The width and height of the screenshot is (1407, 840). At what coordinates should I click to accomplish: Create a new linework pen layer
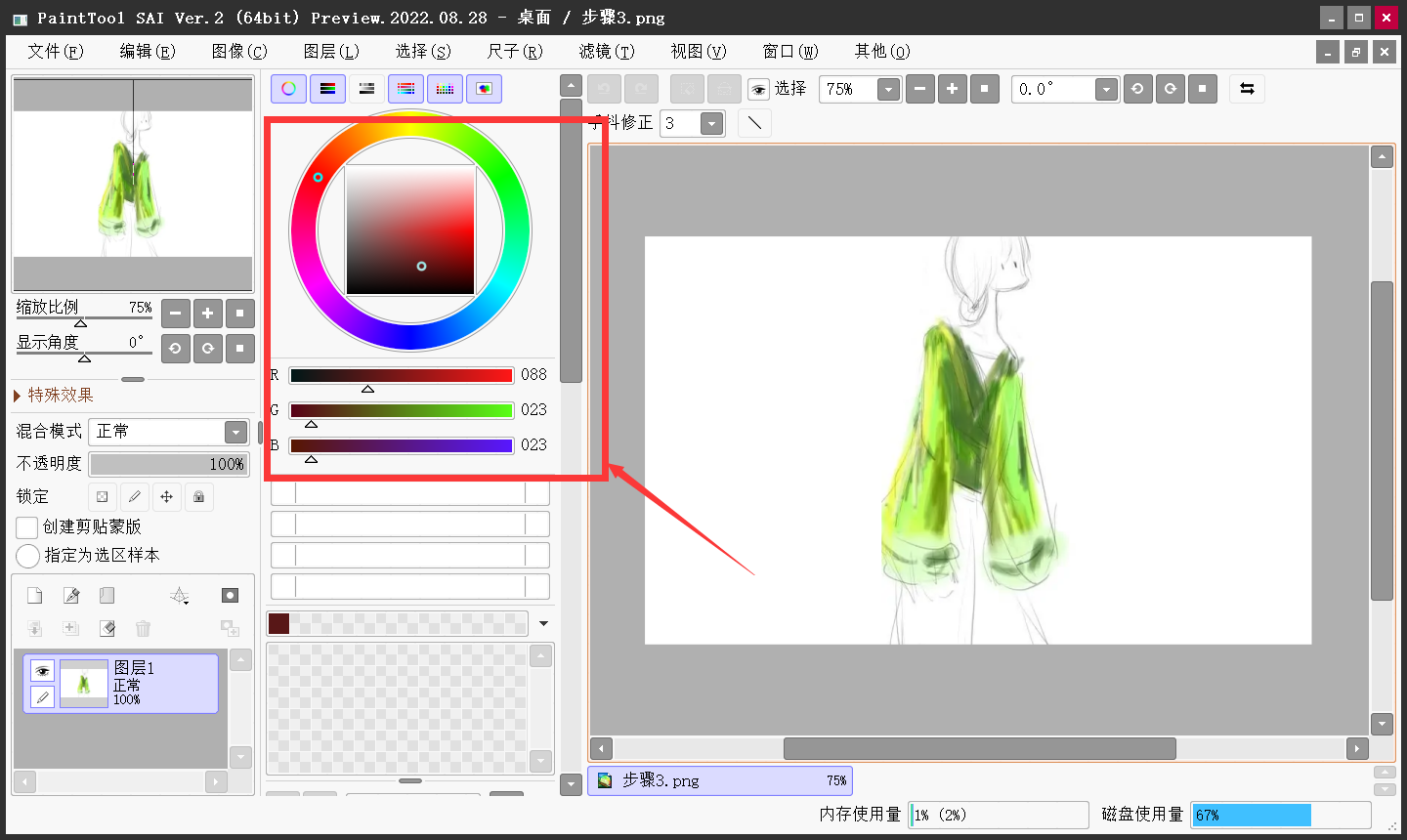71,596
